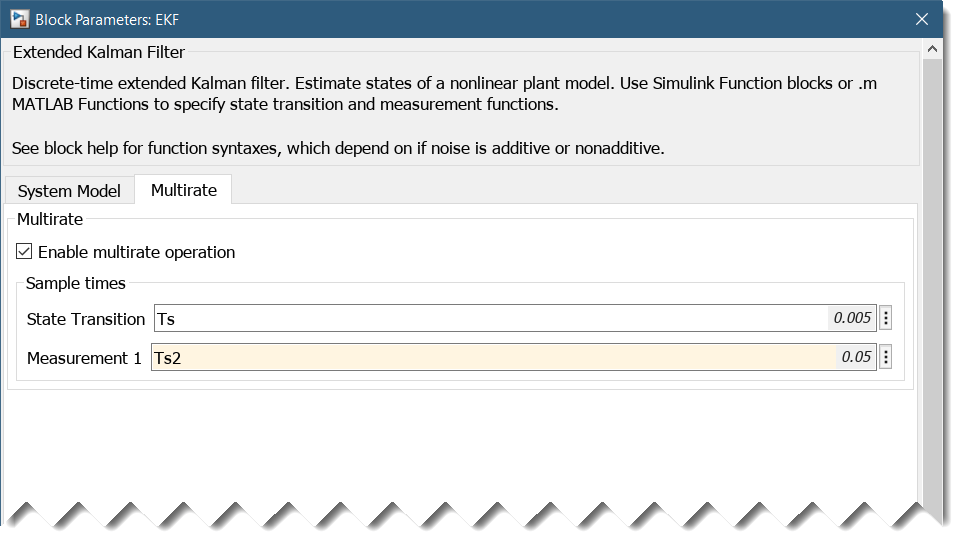Focus the Measurement 1 sample time field
The height and width of the screenshot is (542, 958).
pos(490,358)
